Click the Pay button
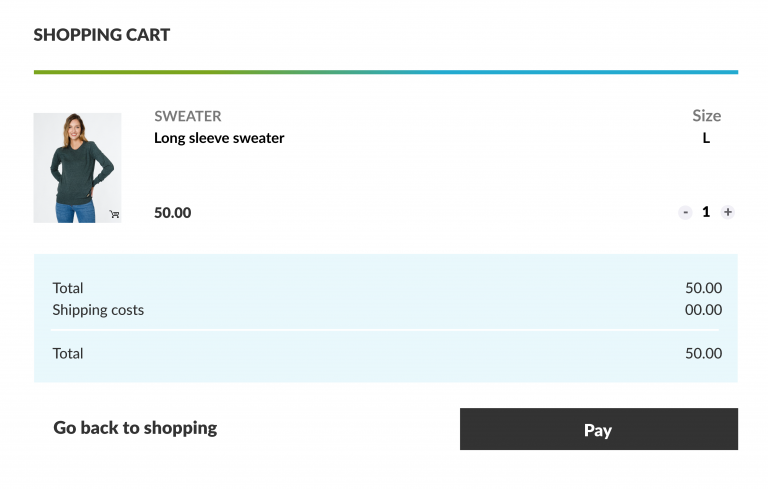The height and width of the screenshot is (489, 768). tap(599, 429)
